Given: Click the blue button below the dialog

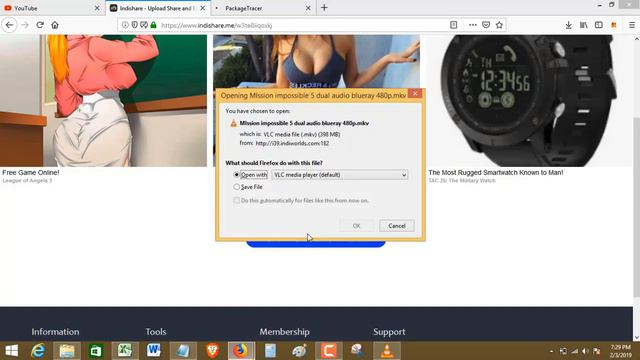Looking at the screenshot, I should (x=316, y=244).
